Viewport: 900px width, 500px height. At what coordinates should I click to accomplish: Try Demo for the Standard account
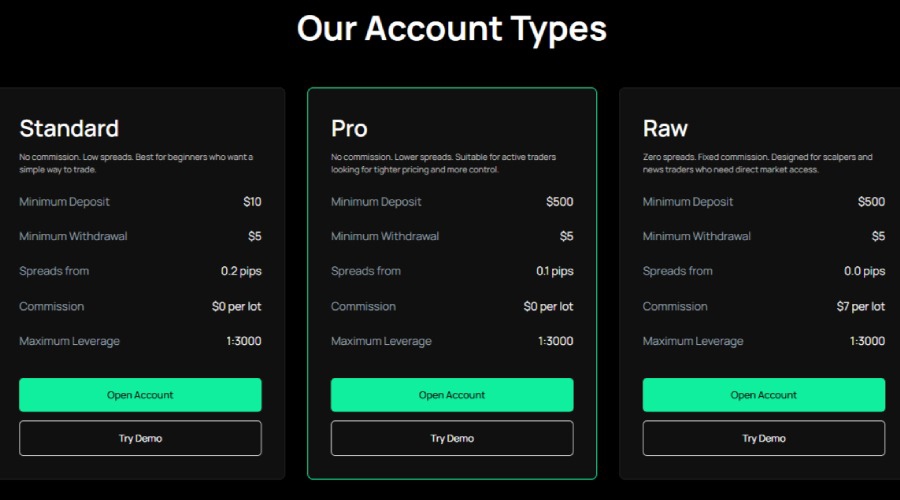point(140,438)
